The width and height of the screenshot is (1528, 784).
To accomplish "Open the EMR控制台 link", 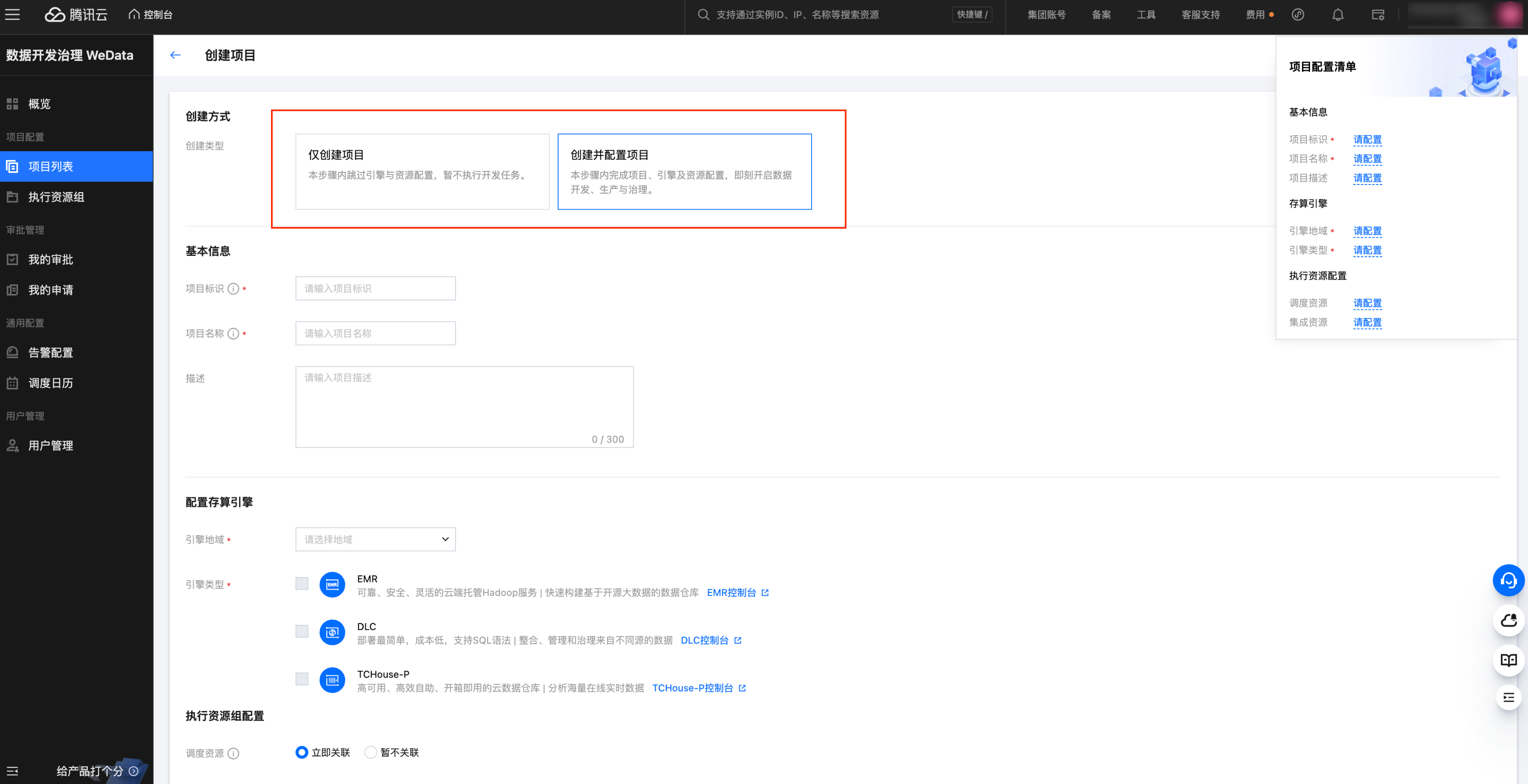I will coord(737,593).
